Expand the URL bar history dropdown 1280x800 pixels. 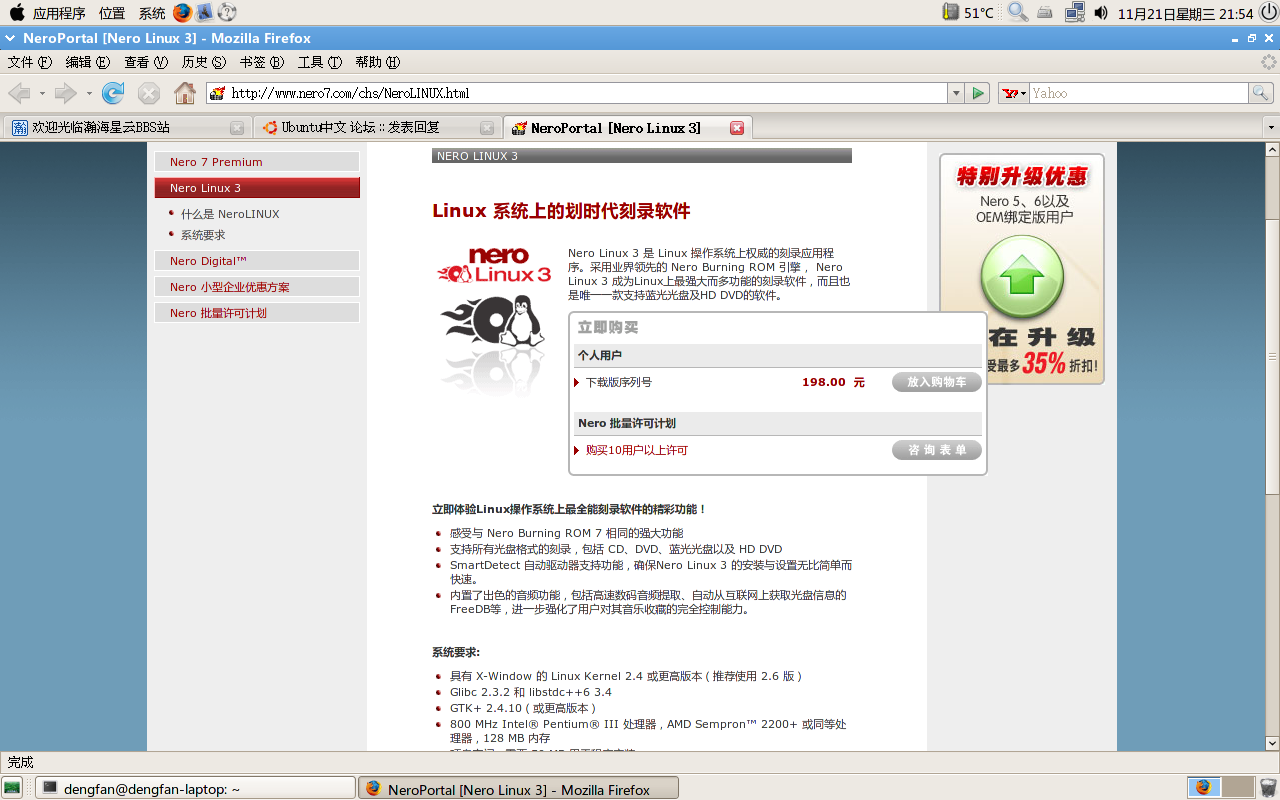click(x=956, y=93)
